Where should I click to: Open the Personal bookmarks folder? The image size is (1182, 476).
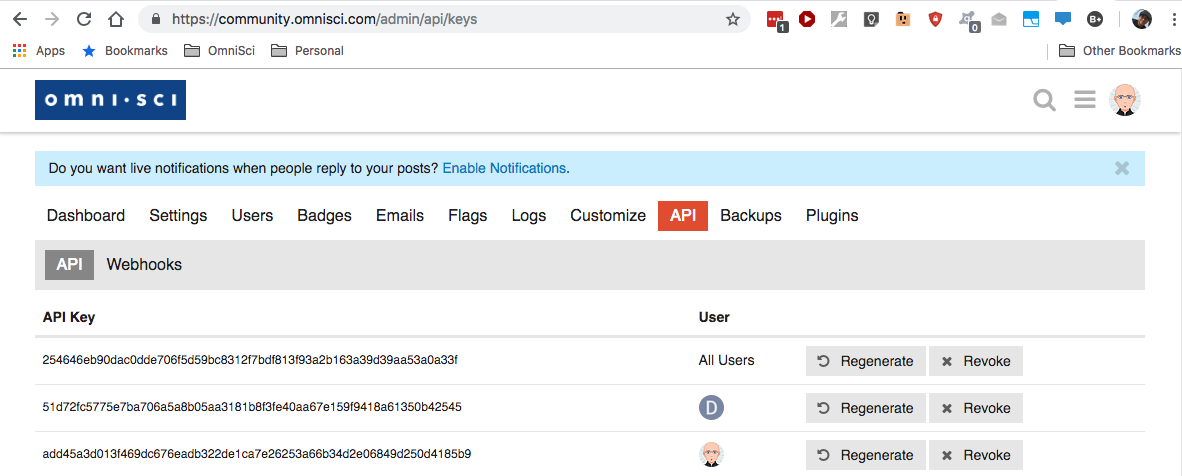pos(308,51)
